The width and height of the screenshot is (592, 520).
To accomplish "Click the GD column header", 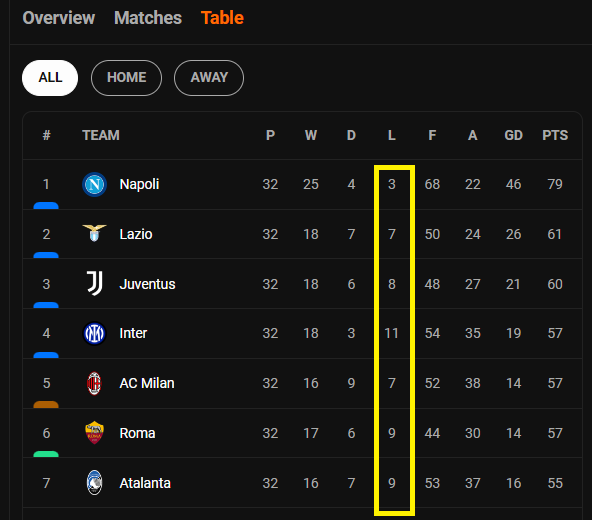I will click(513, 135).
